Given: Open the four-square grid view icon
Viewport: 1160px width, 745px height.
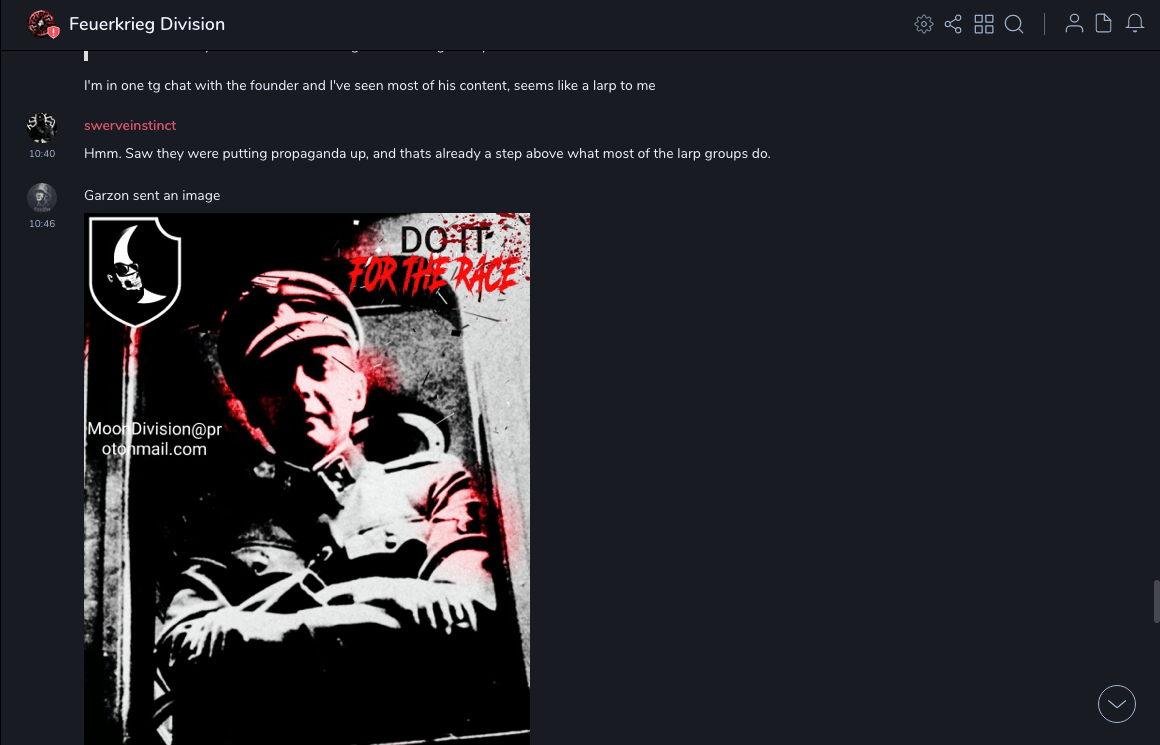Looking at the screenshot, I should coord(984,24).
